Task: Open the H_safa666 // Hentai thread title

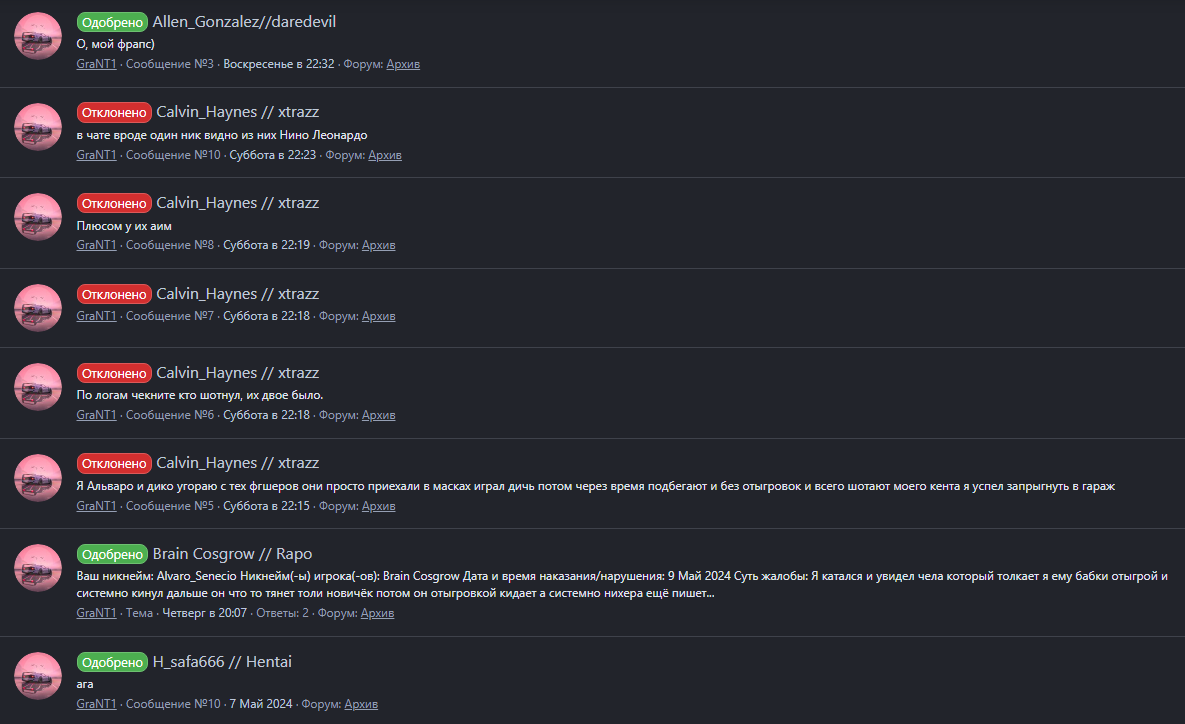Action: (222, 662)
